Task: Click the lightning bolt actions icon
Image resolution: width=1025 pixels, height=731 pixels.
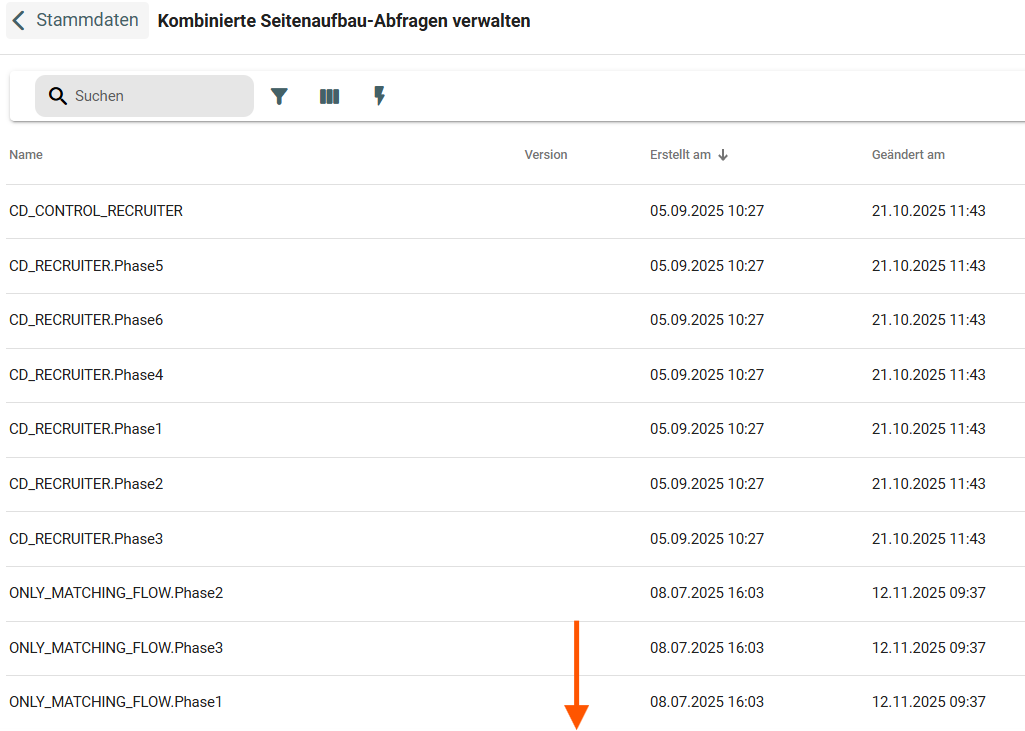Action: [379, 96]
